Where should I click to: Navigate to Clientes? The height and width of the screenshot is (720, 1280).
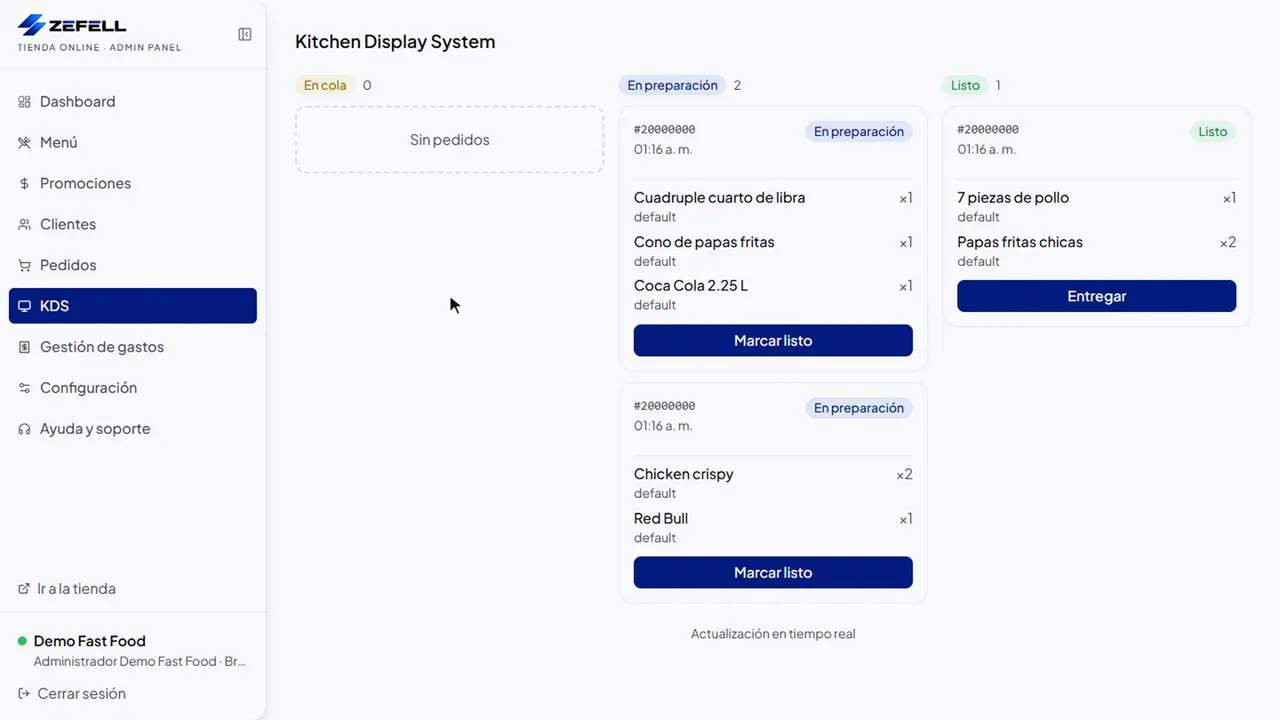pos(133,225)
